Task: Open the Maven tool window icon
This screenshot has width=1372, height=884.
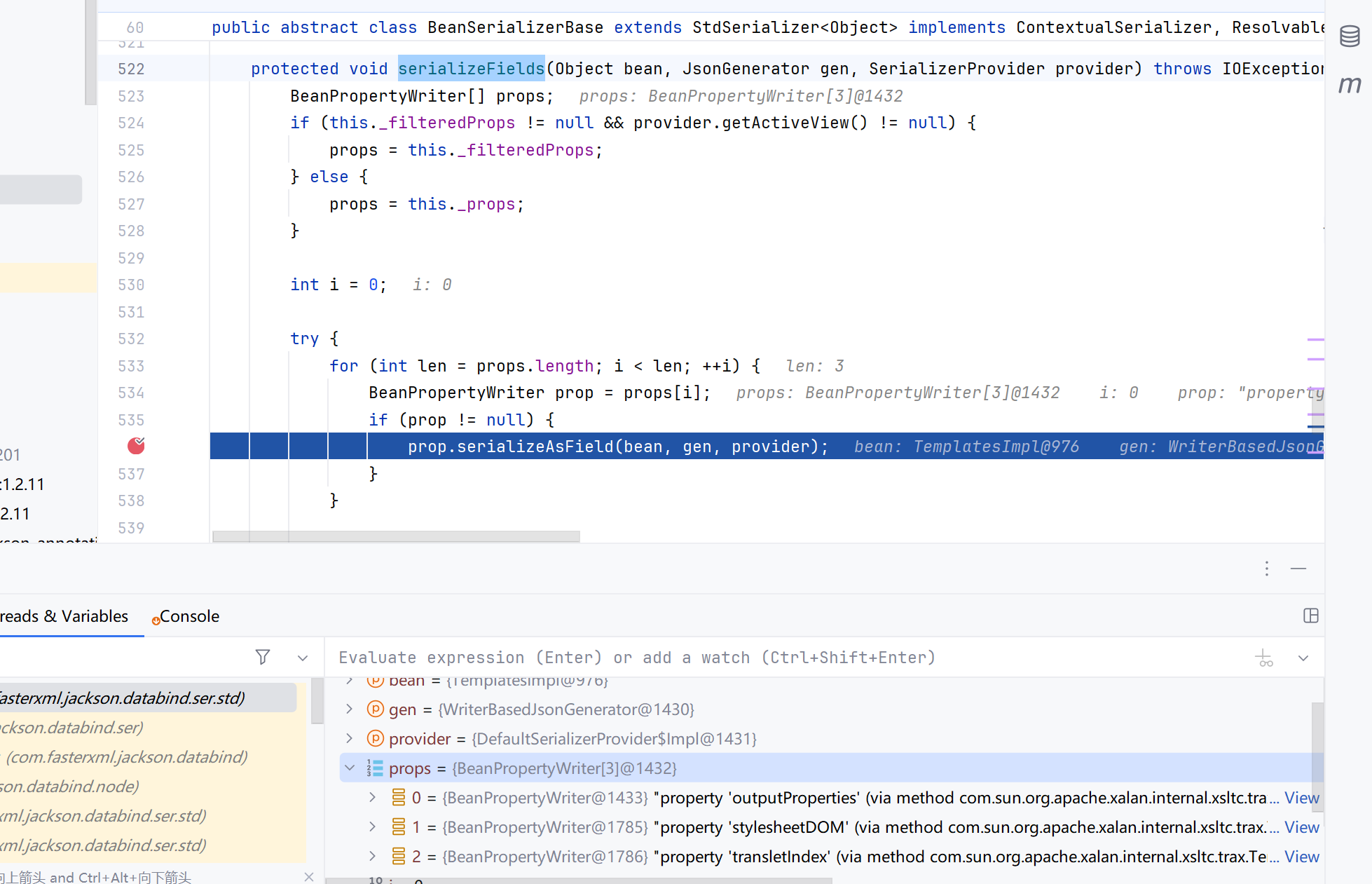Action: (x=1350, y=86)
